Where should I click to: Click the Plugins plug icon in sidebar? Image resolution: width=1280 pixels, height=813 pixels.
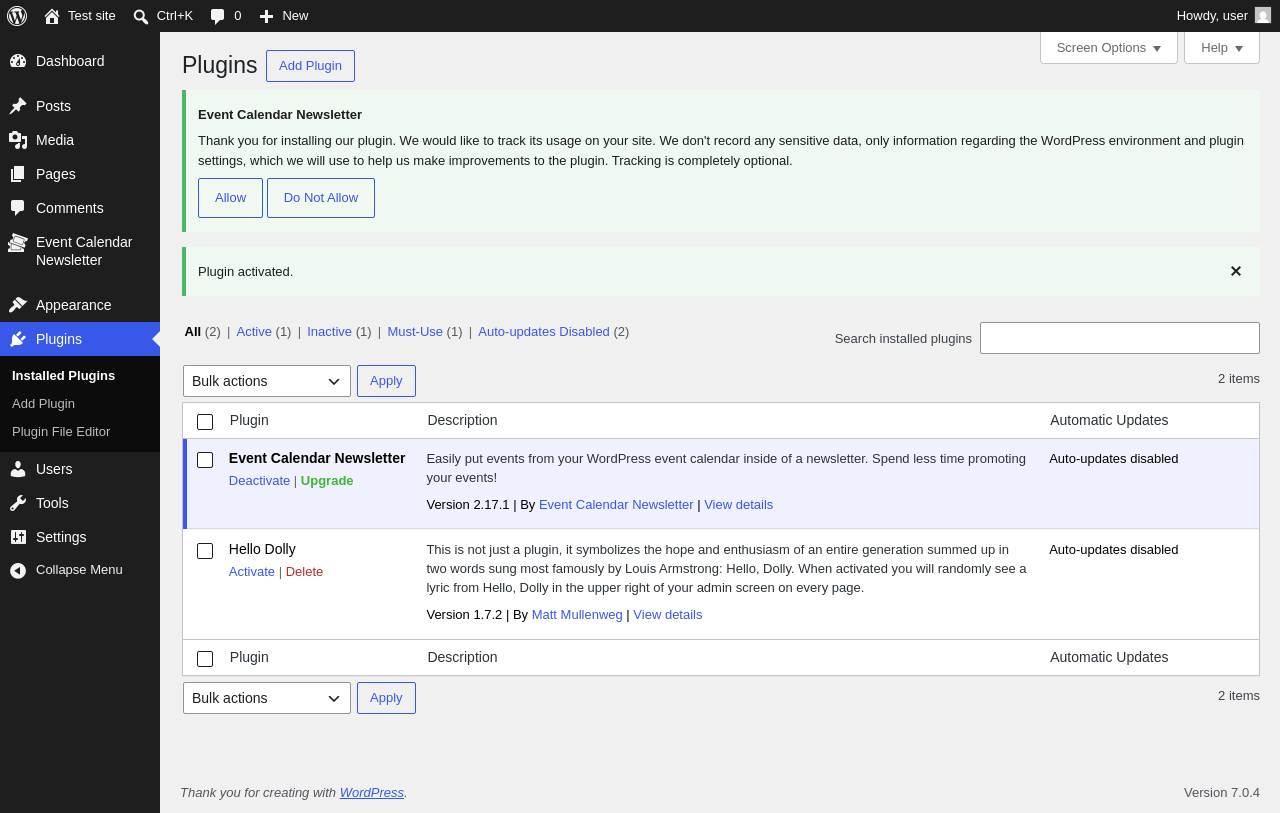(x=18, y=339)
